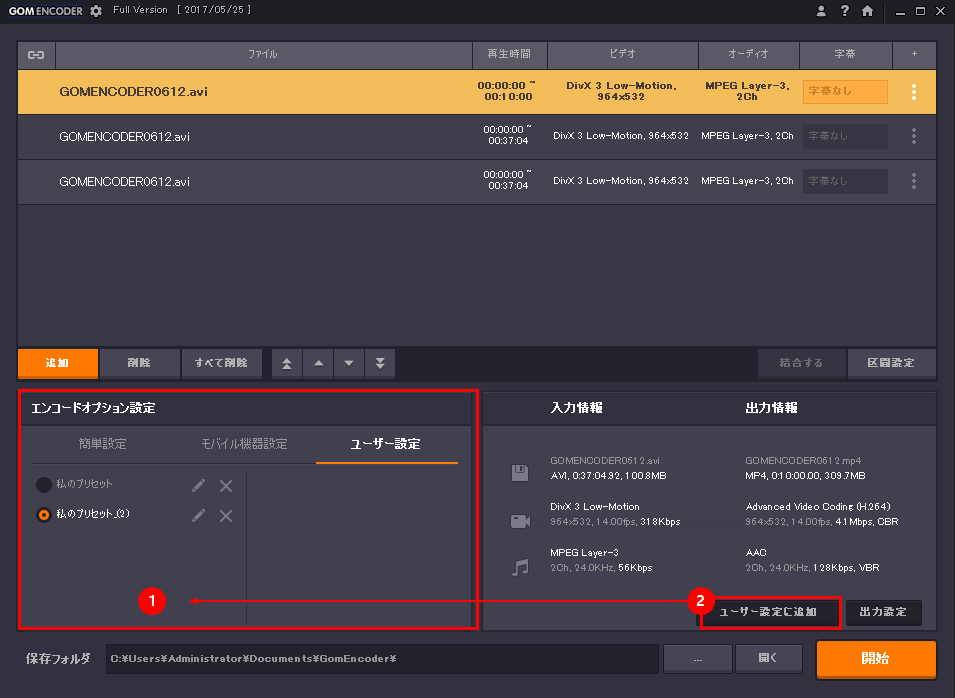955x698 pixels.
Task: Move selected file up one position
Action: tap(318, 364)
